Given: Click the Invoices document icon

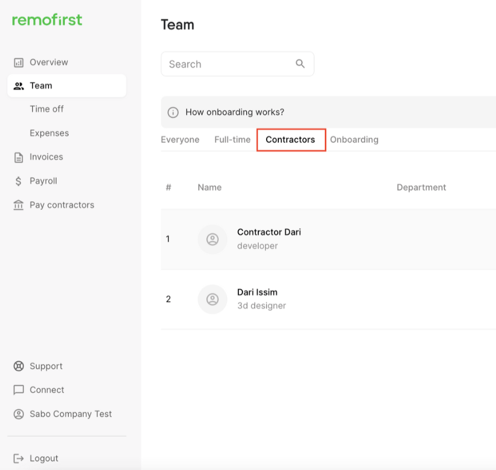Looking at the screenshot, I should (18, 157).
